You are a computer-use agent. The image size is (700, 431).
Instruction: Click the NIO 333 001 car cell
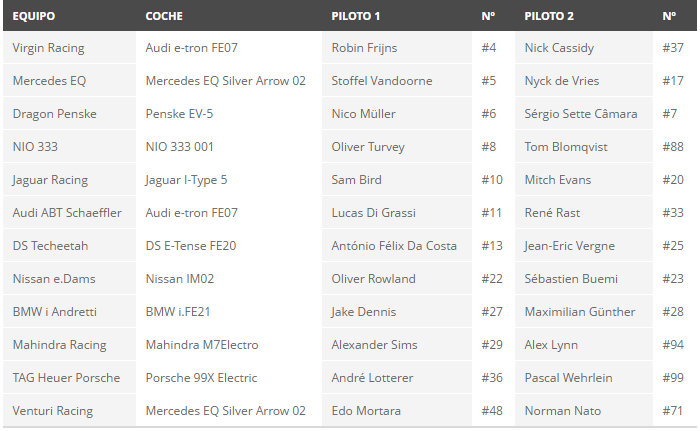(179, 147)
